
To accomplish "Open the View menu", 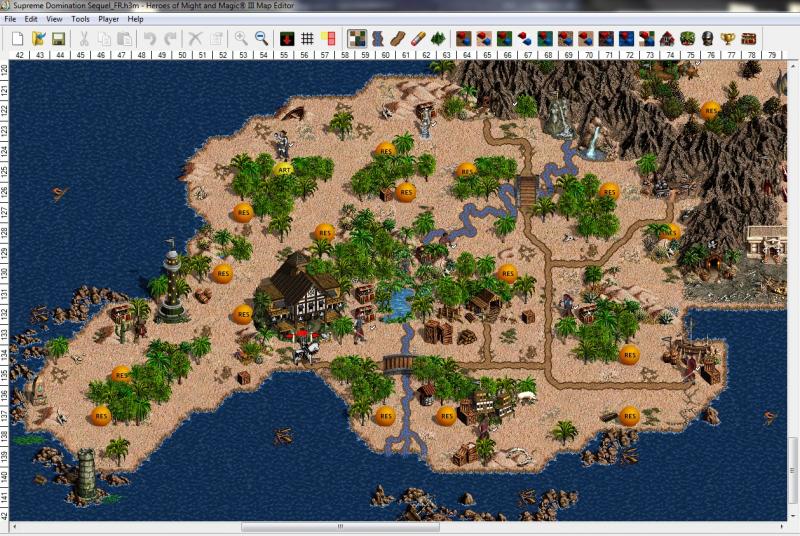I will [54, 19].
